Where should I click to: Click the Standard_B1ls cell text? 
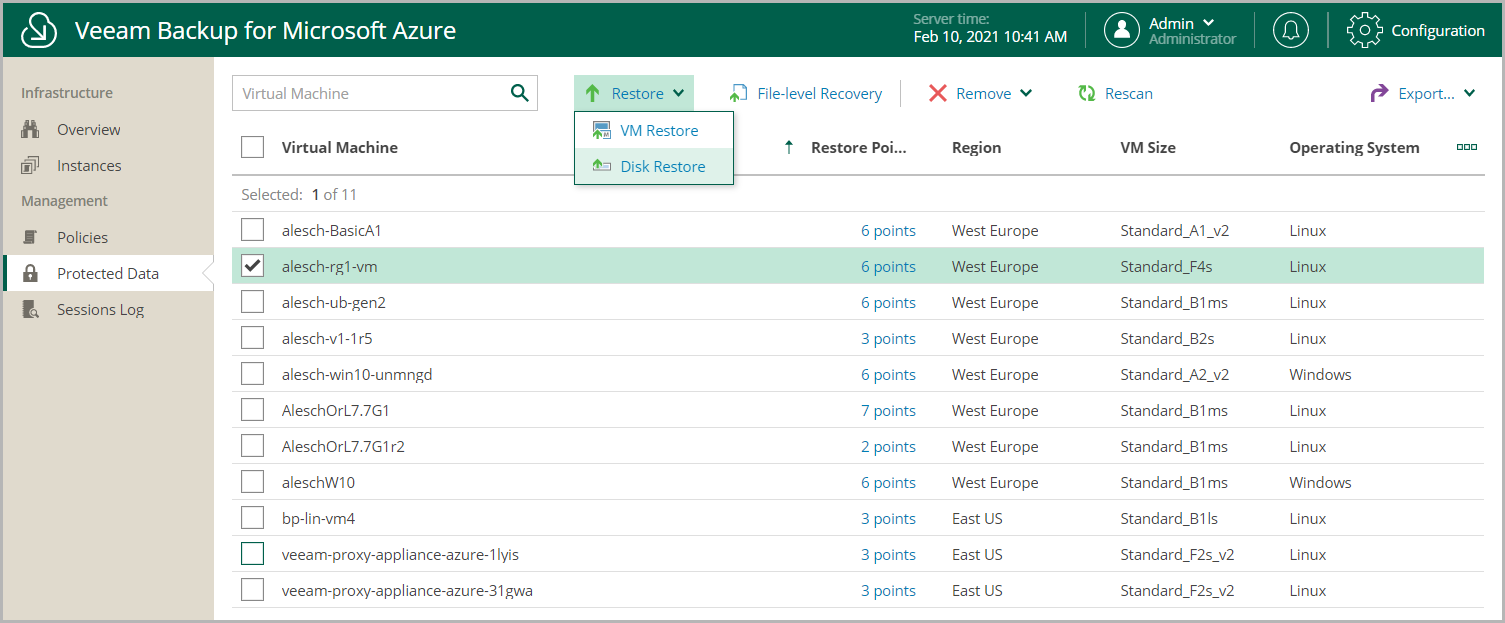tap(1169, 518)
